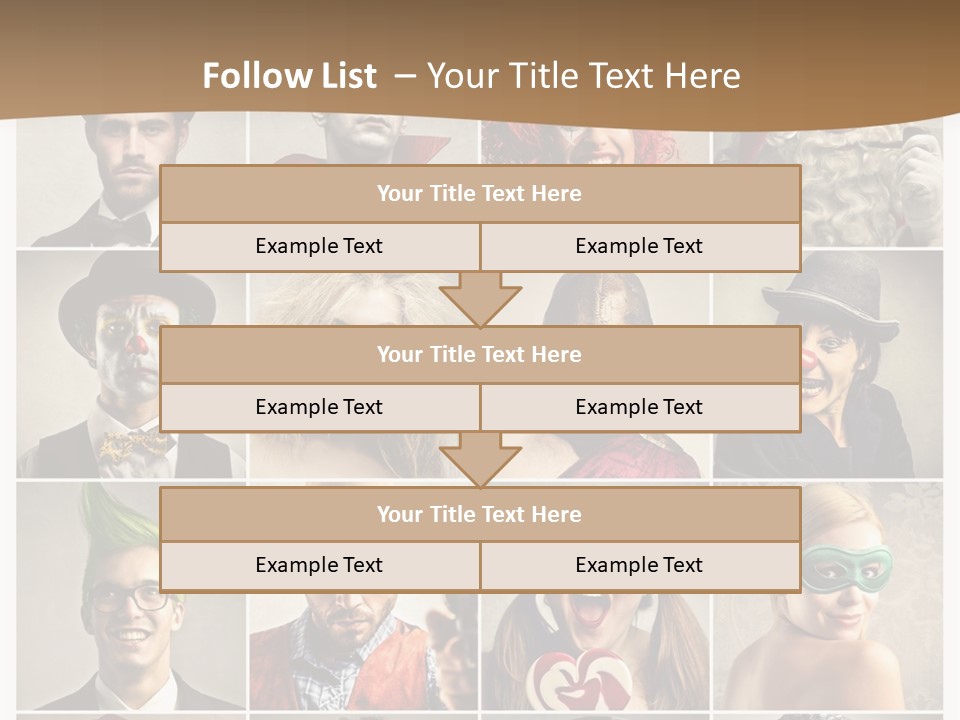Viewport: 960px width, 720px height.
Task: Click the right "Example Text" cell in the bottom block
Action: [640, 566]
